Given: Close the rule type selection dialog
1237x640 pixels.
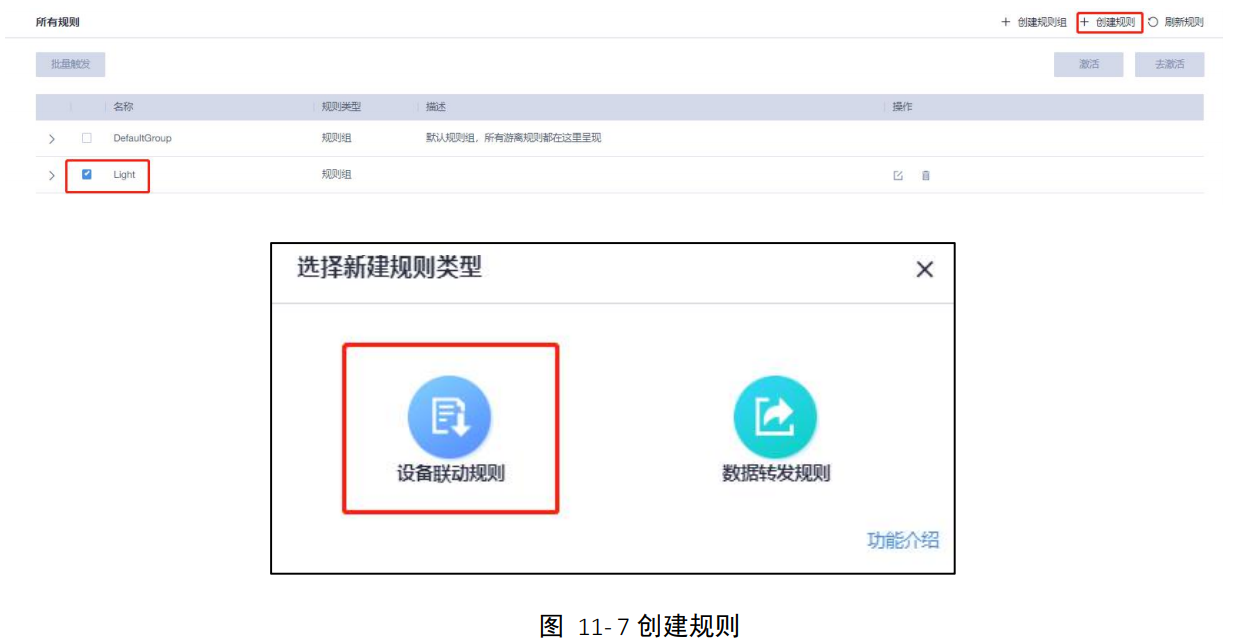Looking at the screenshot, I should click(x=924, y=269).
